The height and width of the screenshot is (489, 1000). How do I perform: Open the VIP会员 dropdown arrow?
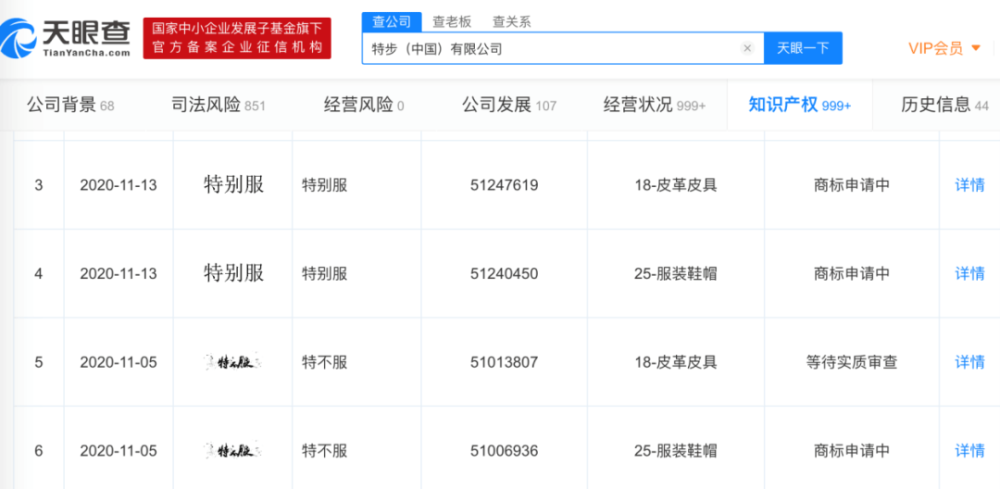[974, 48]
